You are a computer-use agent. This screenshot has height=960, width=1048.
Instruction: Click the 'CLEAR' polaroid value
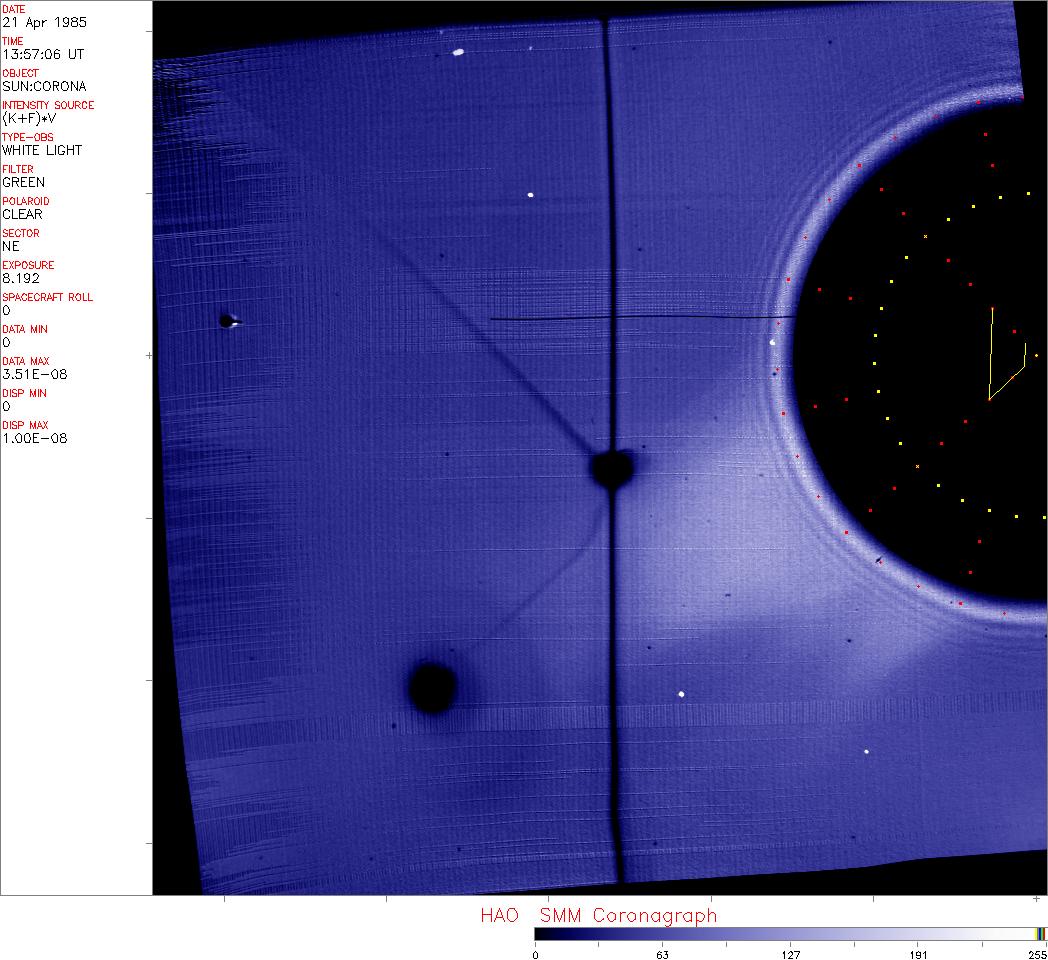tap(23, 214)
